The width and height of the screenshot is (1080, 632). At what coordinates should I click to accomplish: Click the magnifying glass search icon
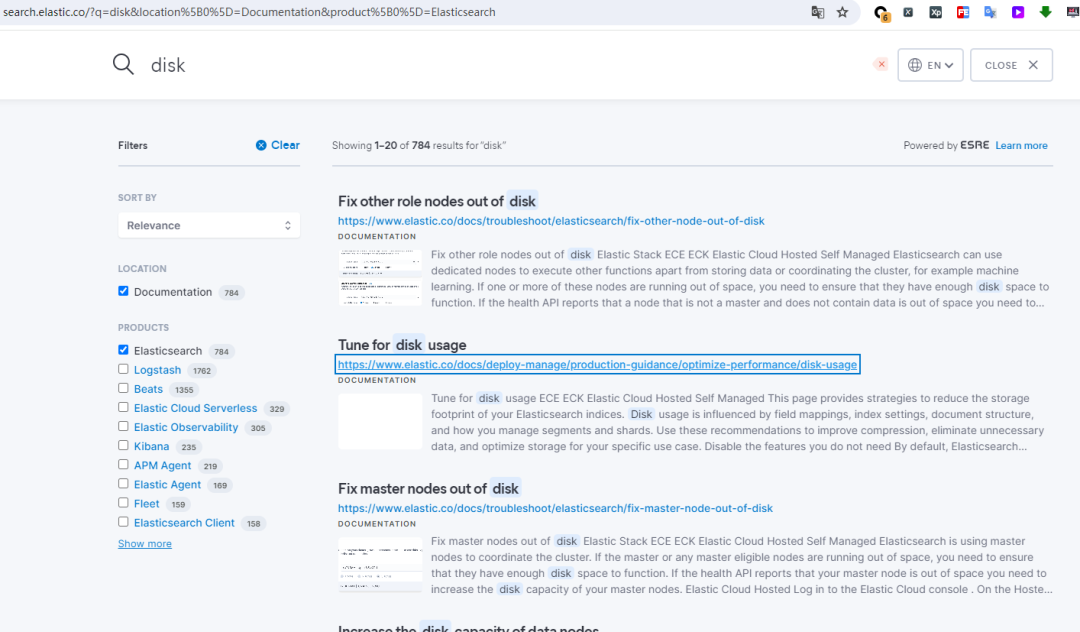(x=123, y=65)
